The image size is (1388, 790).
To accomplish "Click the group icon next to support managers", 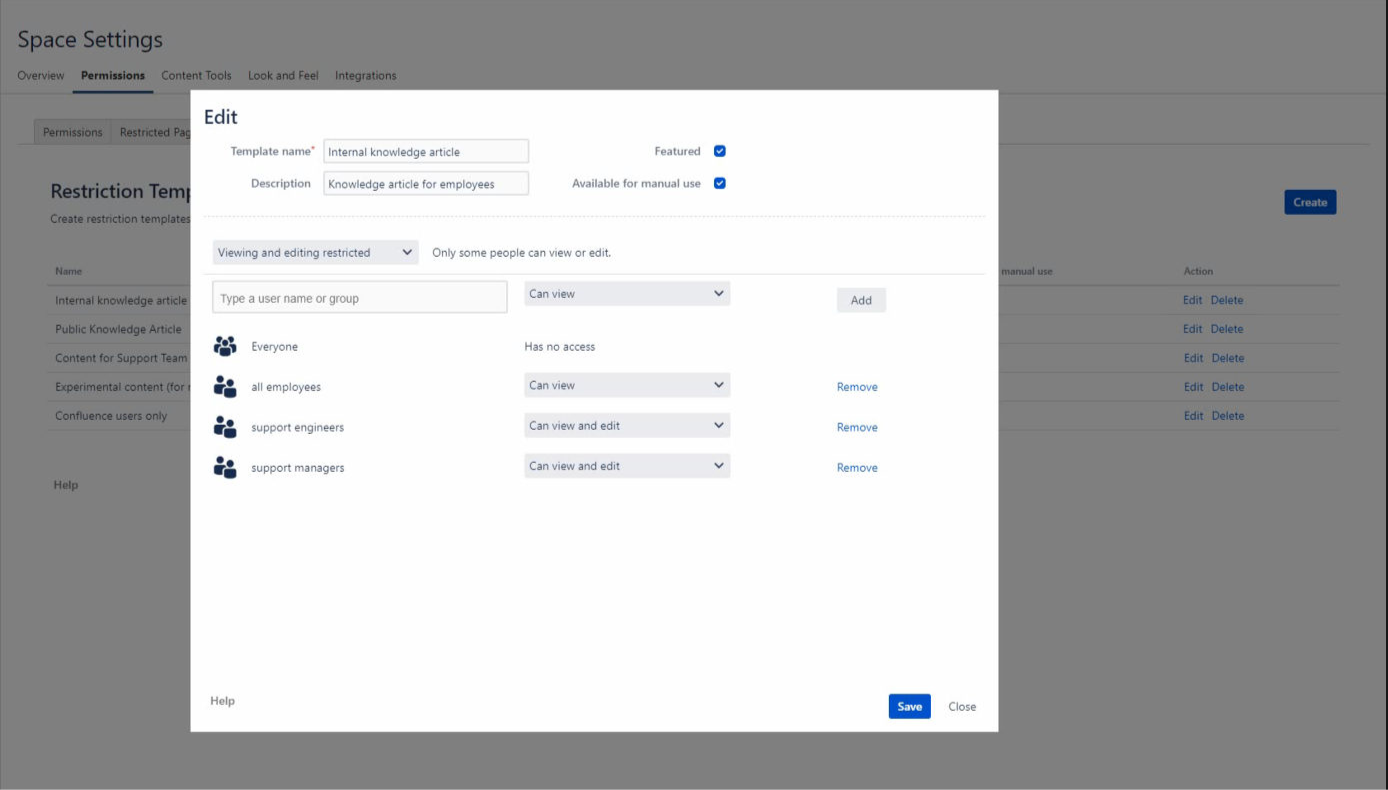I will coord(224,466).
